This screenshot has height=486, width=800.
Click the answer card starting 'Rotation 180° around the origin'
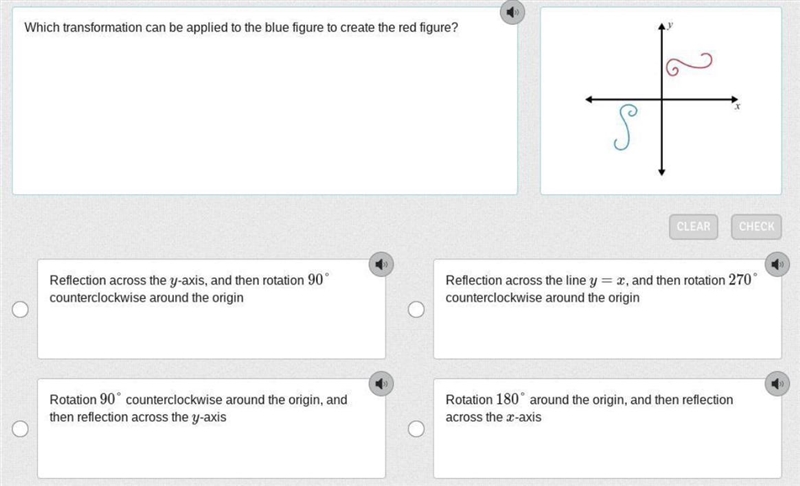click(x=607, y=428)
